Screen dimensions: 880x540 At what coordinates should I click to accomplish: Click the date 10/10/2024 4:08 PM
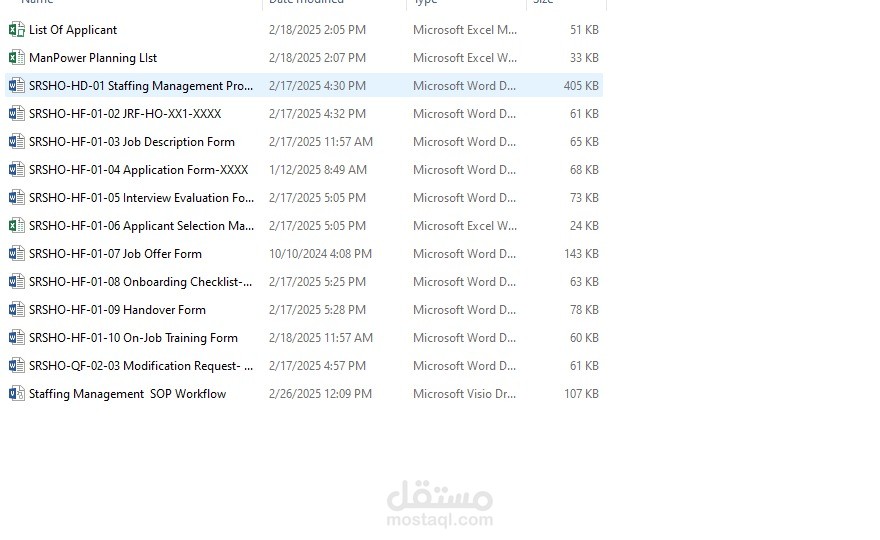click(x=320, y=254)
